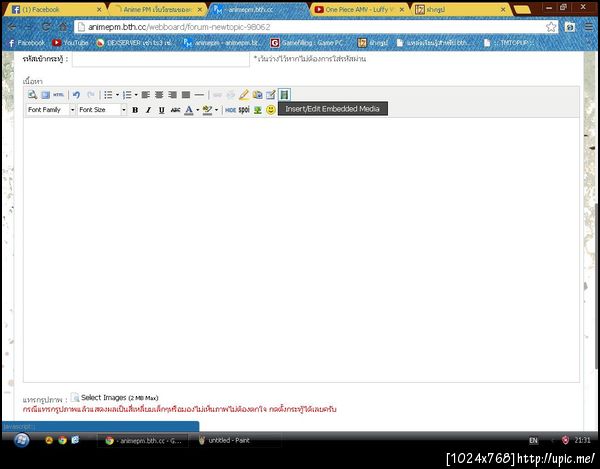Click the insert link chain icon
Screen dimensions: 600x469
point(217,95)
